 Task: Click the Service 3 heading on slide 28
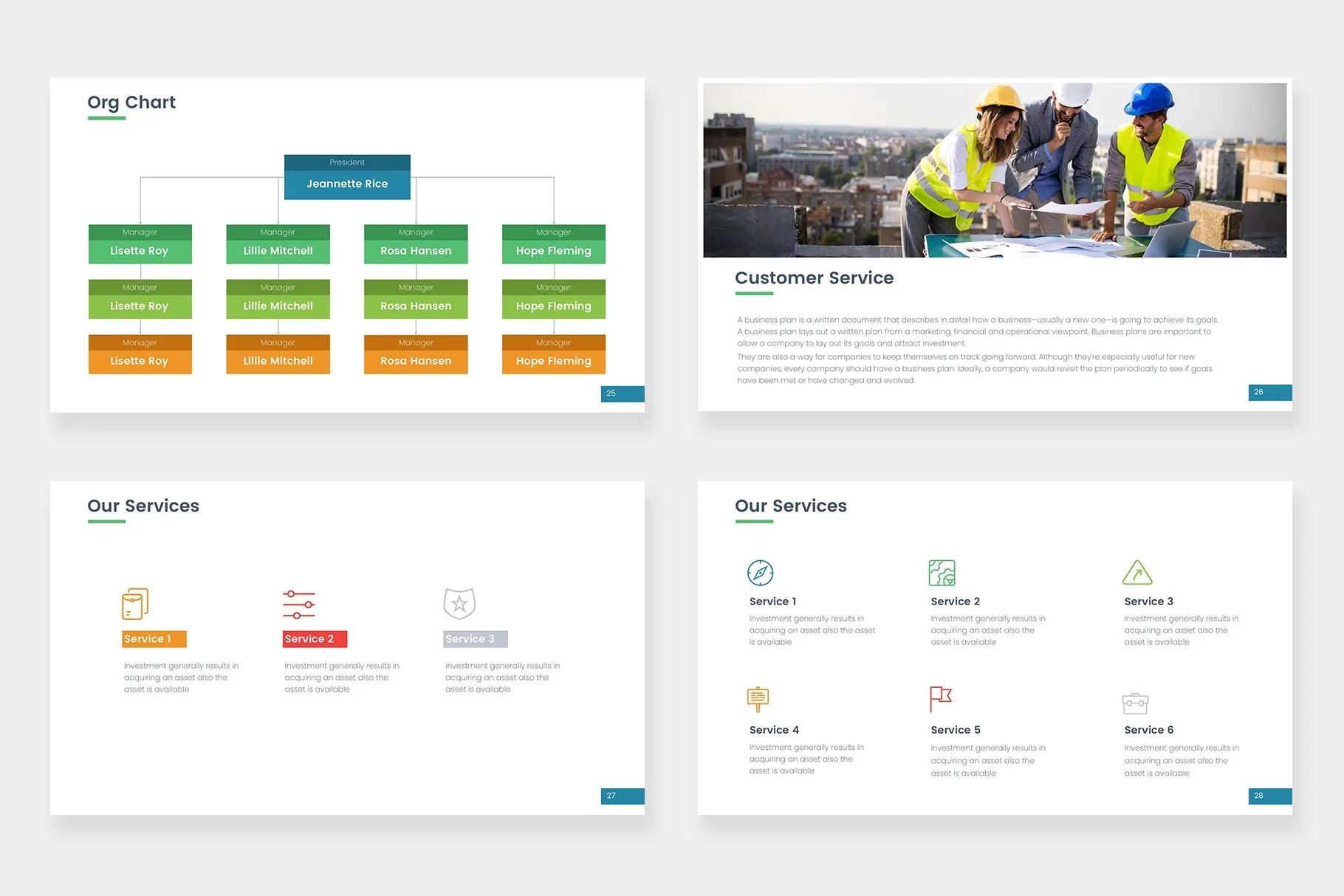click(x=1148, y=602)
